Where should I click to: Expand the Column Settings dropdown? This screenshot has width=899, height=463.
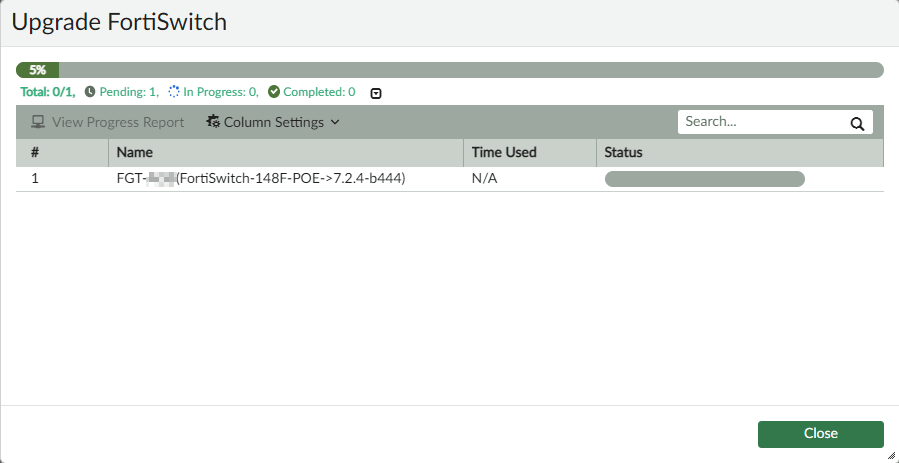click(x=273, y=122)
